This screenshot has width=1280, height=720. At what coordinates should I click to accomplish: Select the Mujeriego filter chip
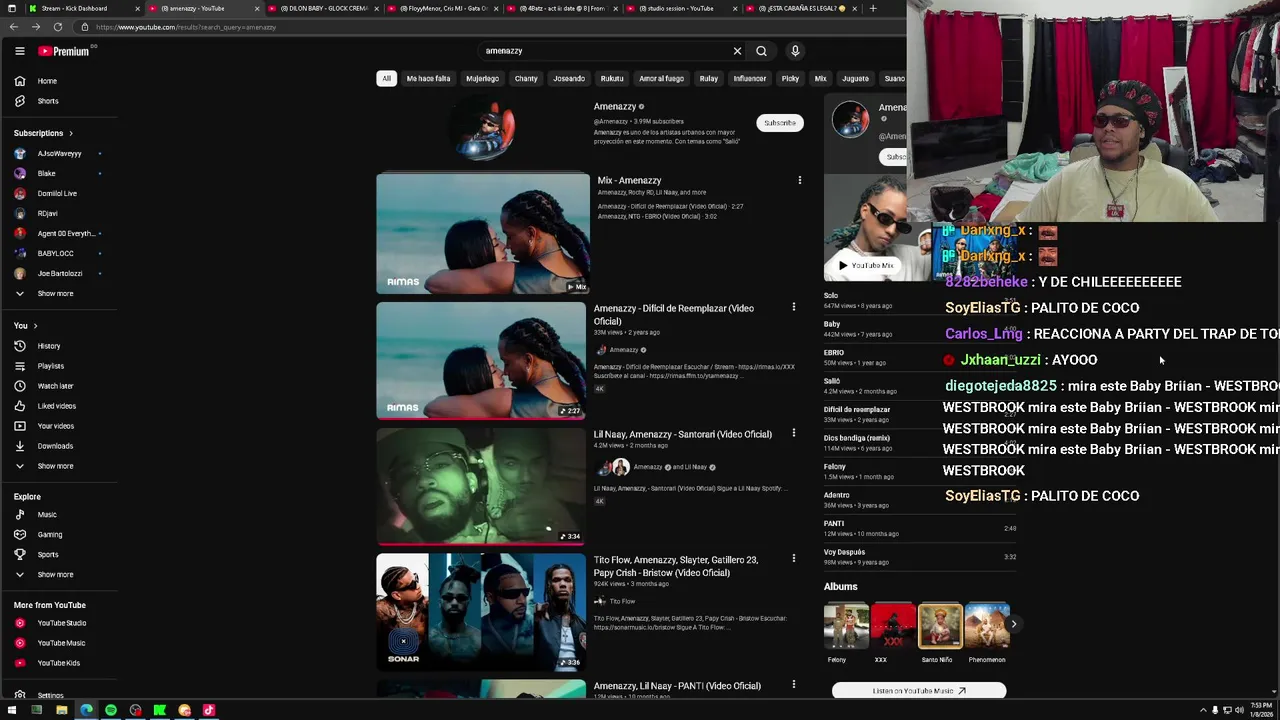pos(482,78)
